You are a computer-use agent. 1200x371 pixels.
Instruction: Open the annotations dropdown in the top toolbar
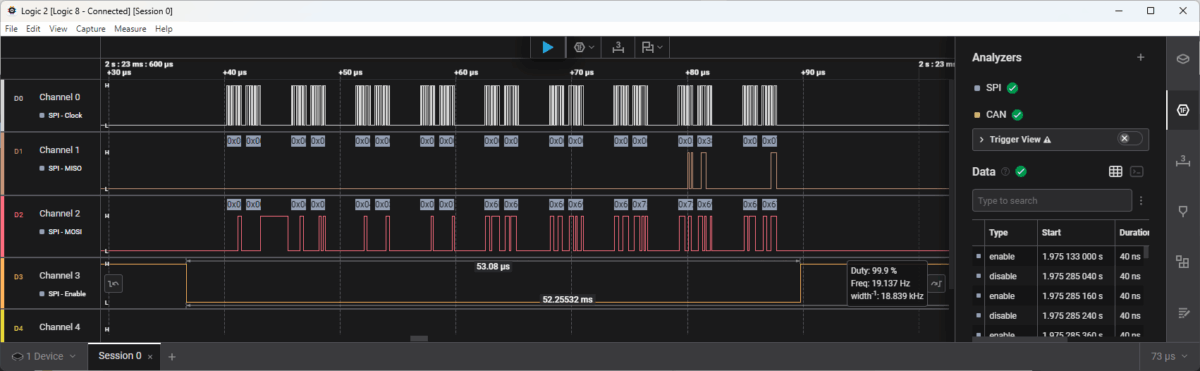click(x=653, y=47)
